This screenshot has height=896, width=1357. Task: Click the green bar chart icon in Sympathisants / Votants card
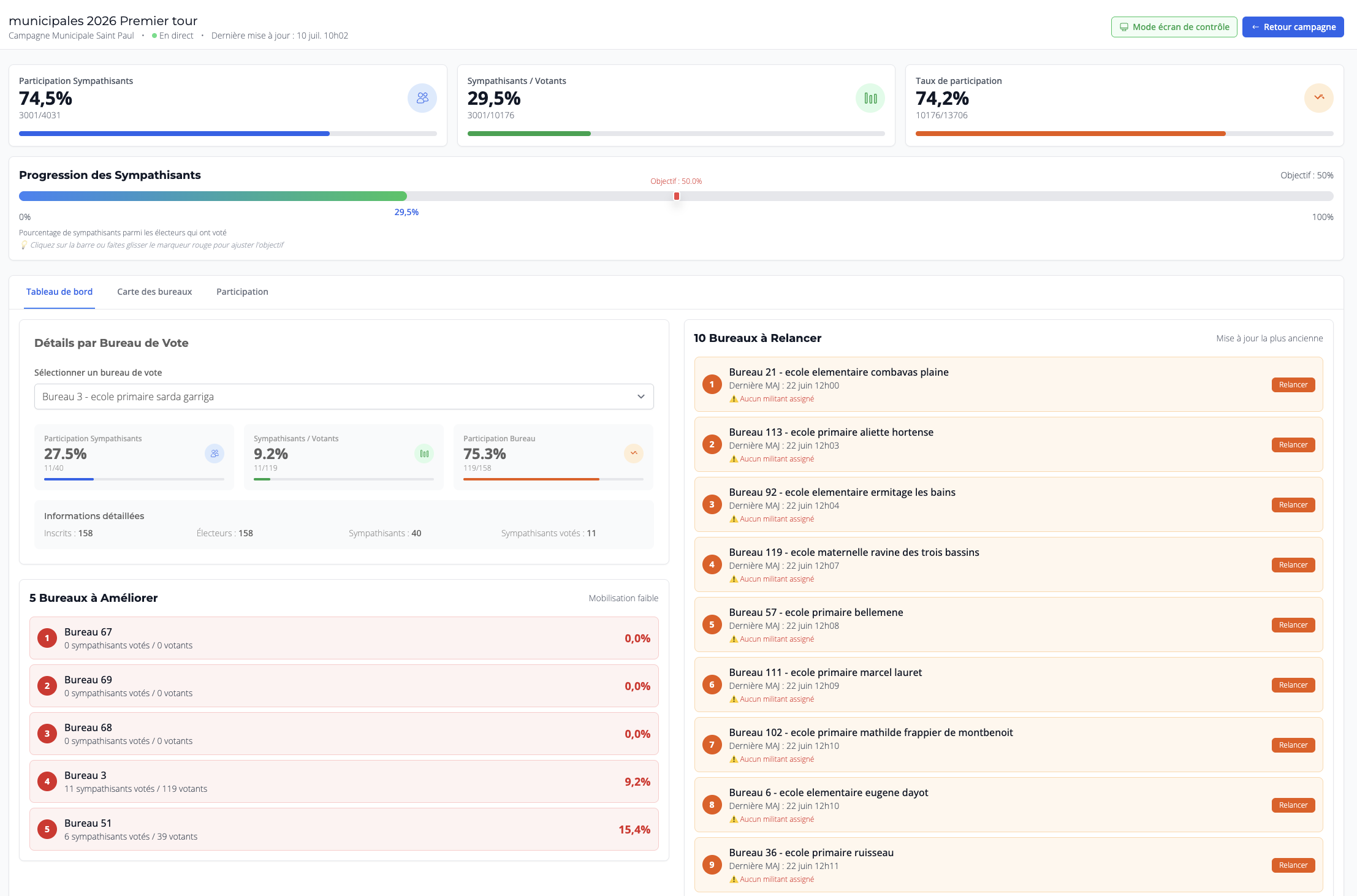click(870, 98)
